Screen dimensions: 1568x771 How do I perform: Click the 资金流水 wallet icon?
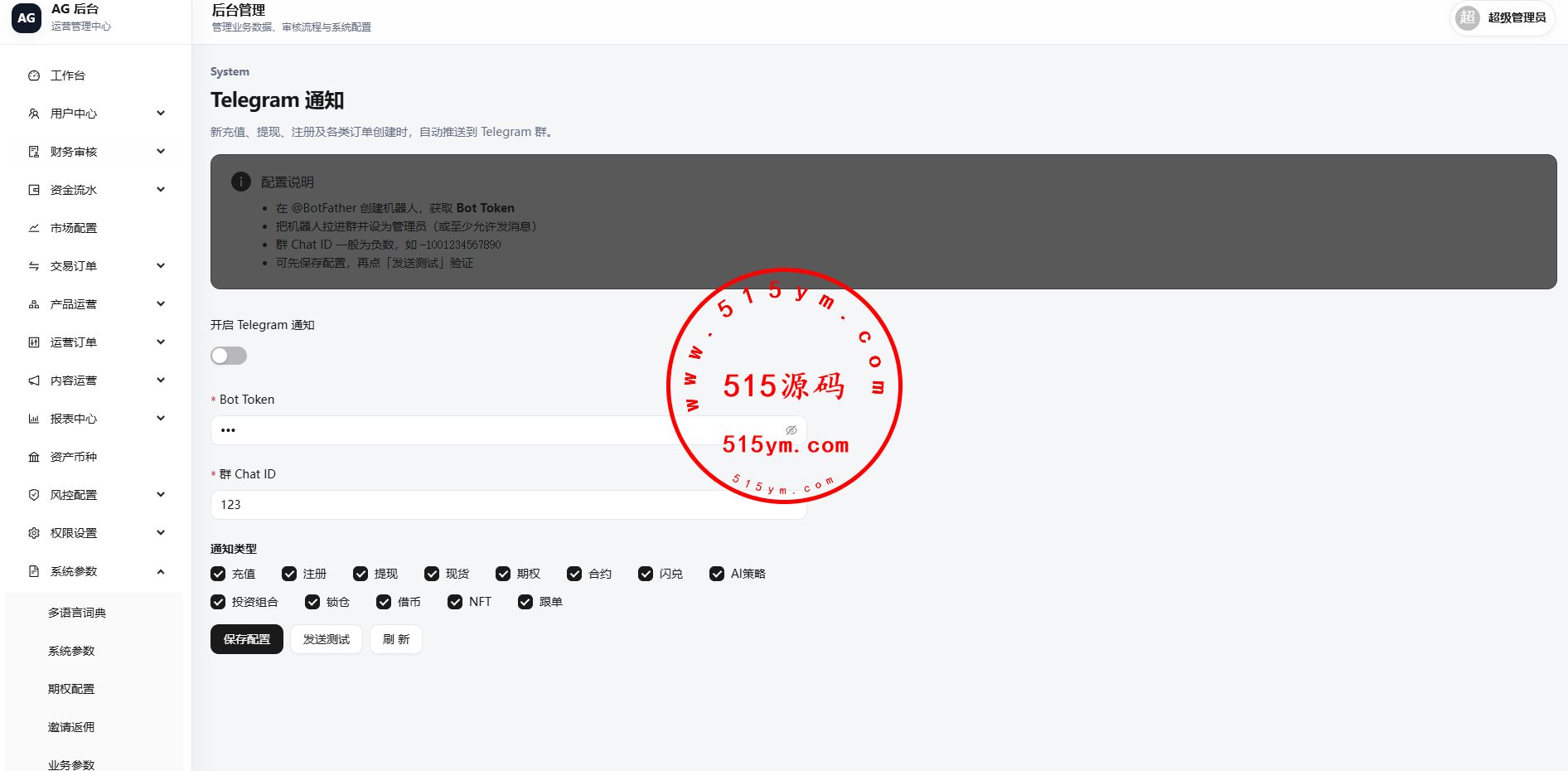(x=34, y=190)
